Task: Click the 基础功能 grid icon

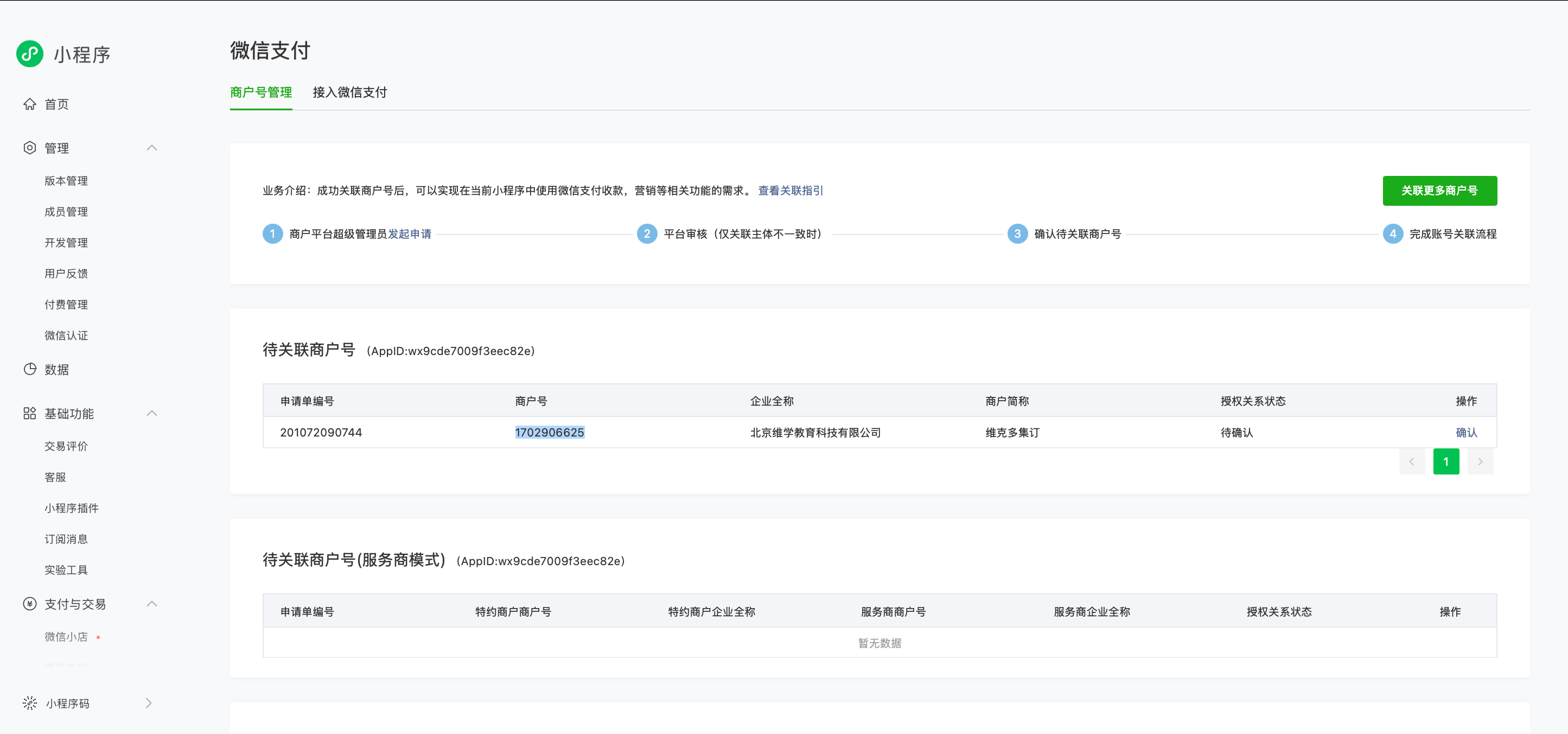Action: pos(30,414)
